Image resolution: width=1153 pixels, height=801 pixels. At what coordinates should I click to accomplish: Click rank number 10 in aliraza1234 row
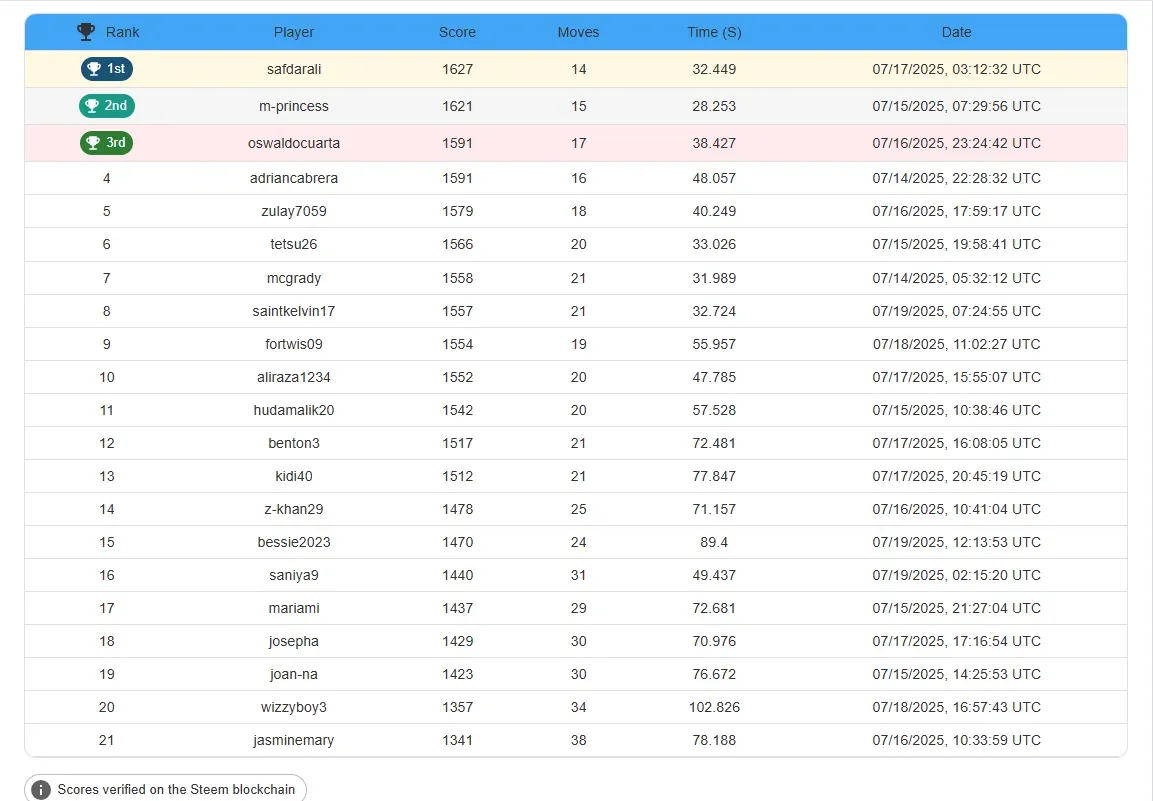(107, 377)
